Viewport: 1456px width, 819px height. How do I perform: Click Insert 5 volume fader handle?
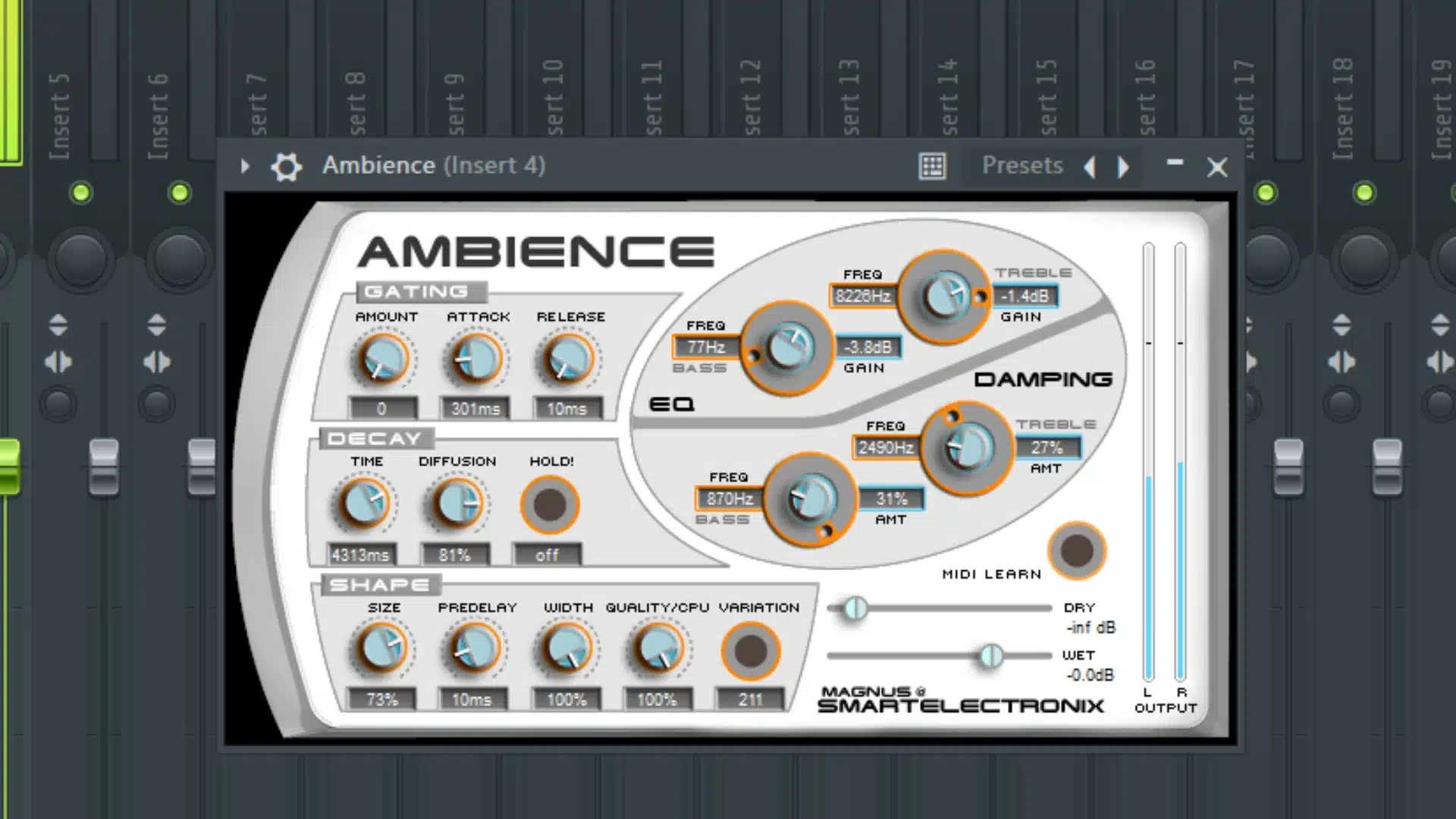104,468
